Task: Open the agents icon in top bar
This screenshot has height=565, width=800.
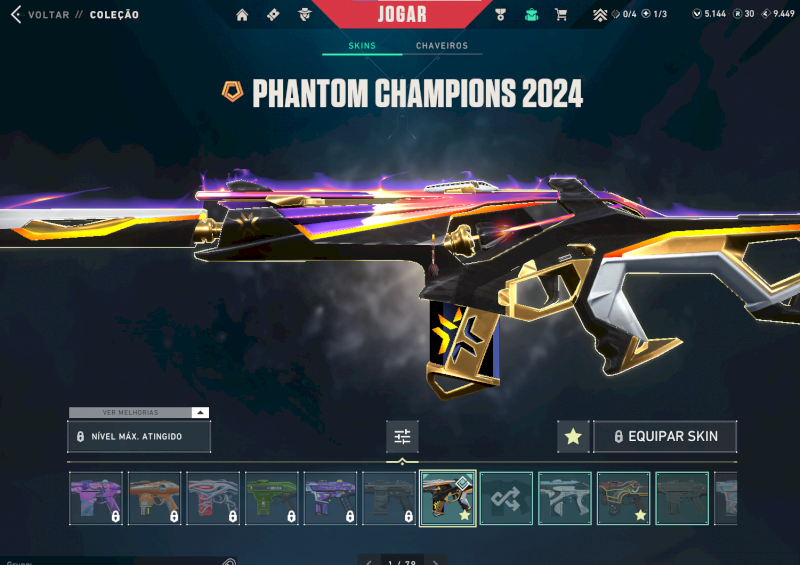Action: click(305, 15)
